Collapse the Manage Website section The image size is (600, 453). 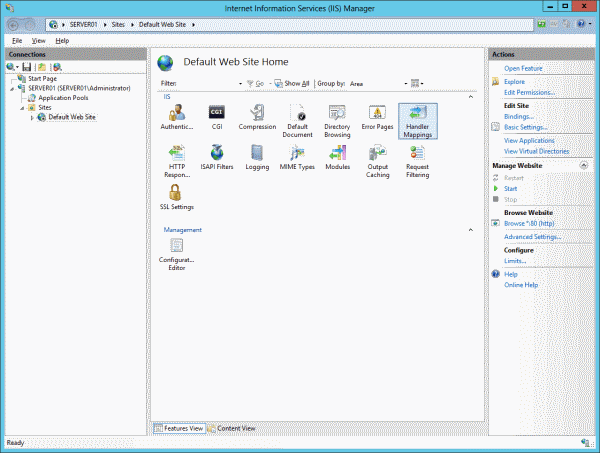(x=584, y=165)
